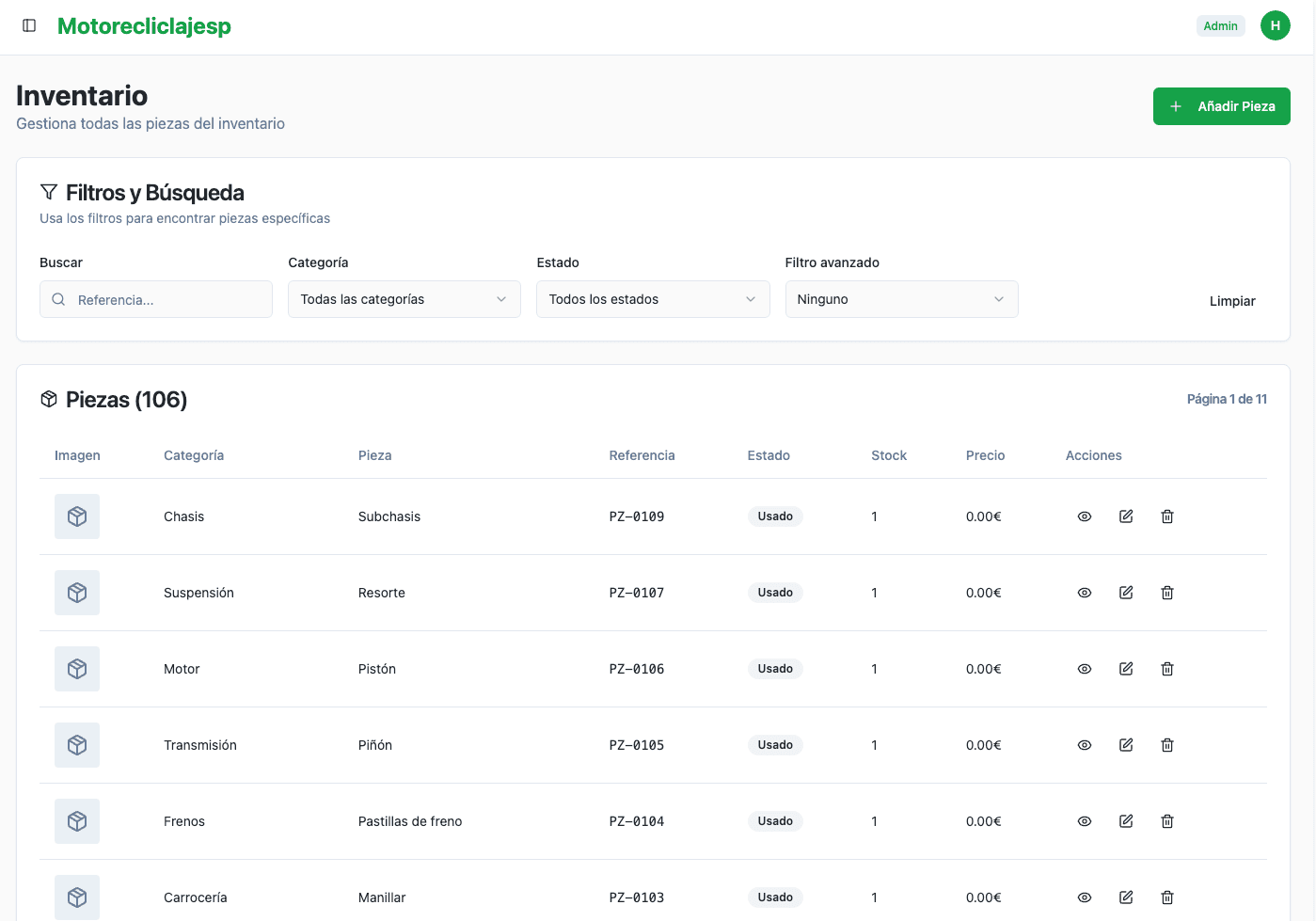Edit the Pastillas de freno part
Screen dimensions: 1316x921
tap(1126, 821)
